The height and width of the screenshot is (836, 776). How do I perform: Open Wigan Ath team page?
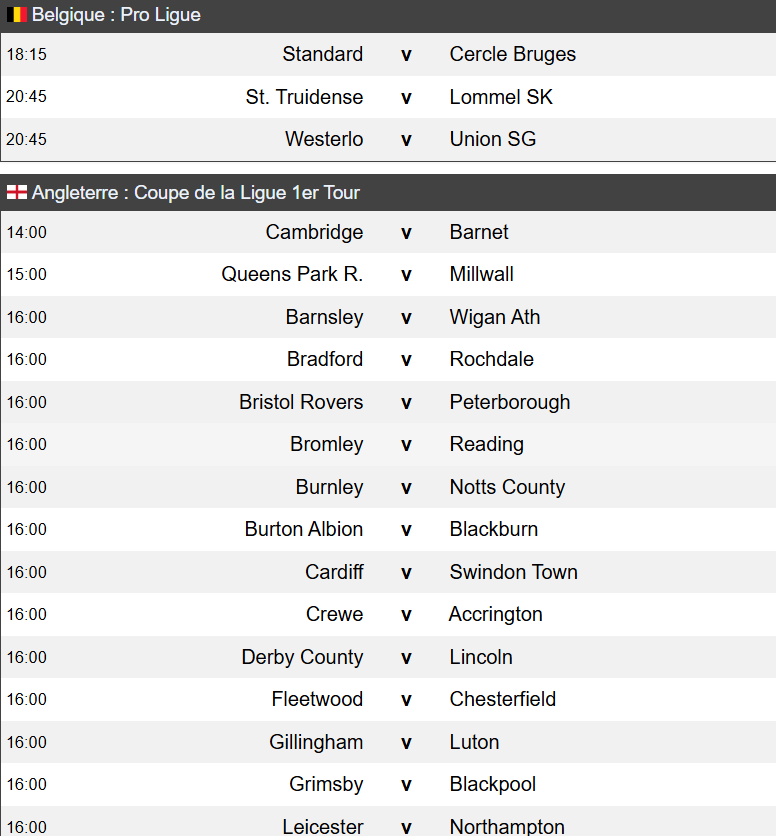[495, 317]
